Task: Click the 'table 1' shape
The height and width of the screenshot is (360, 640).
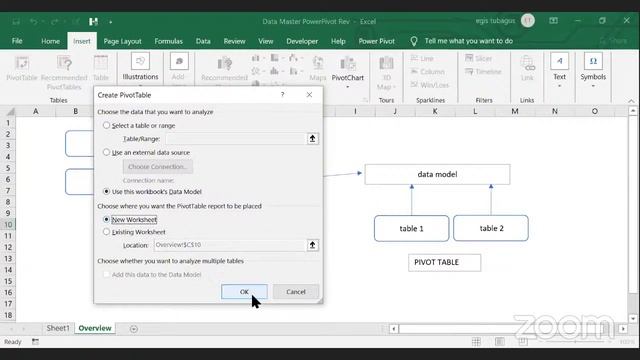Action: 411,228
